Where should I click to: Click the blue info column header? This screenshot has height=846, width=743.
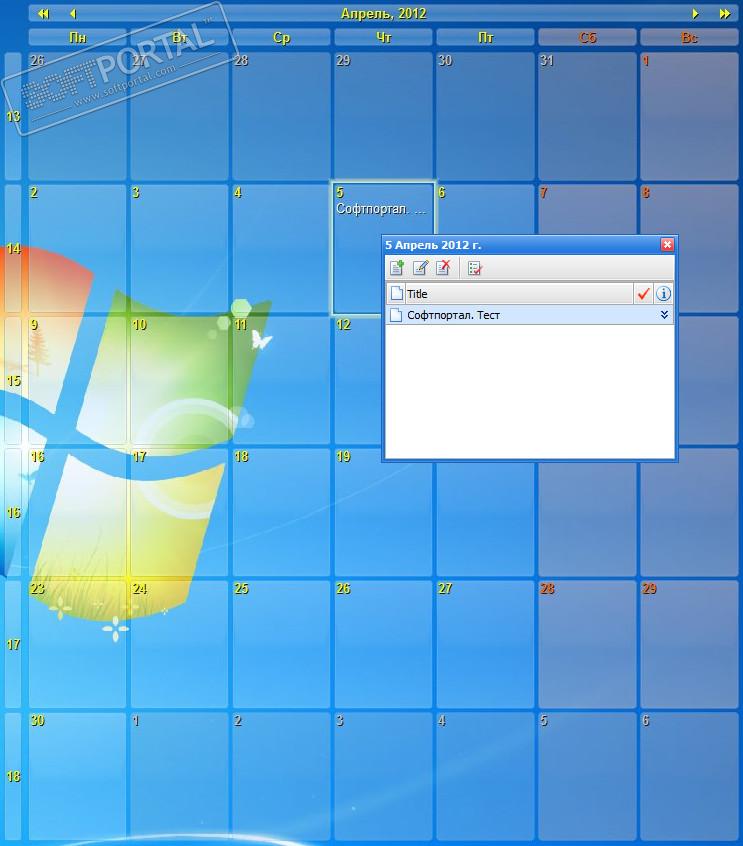click(x=663, y=294)
